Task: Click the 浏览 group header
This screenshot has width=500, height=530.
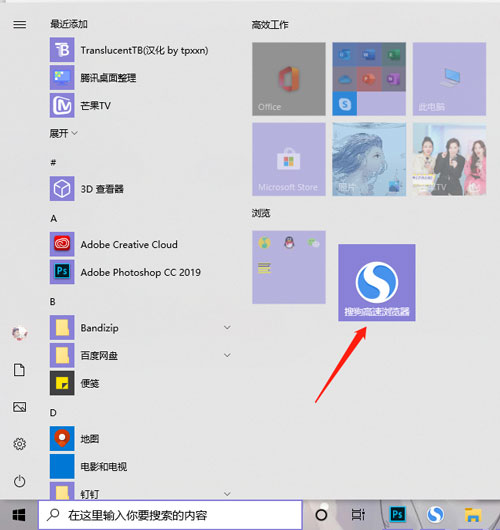Action: tap(261, 213)
